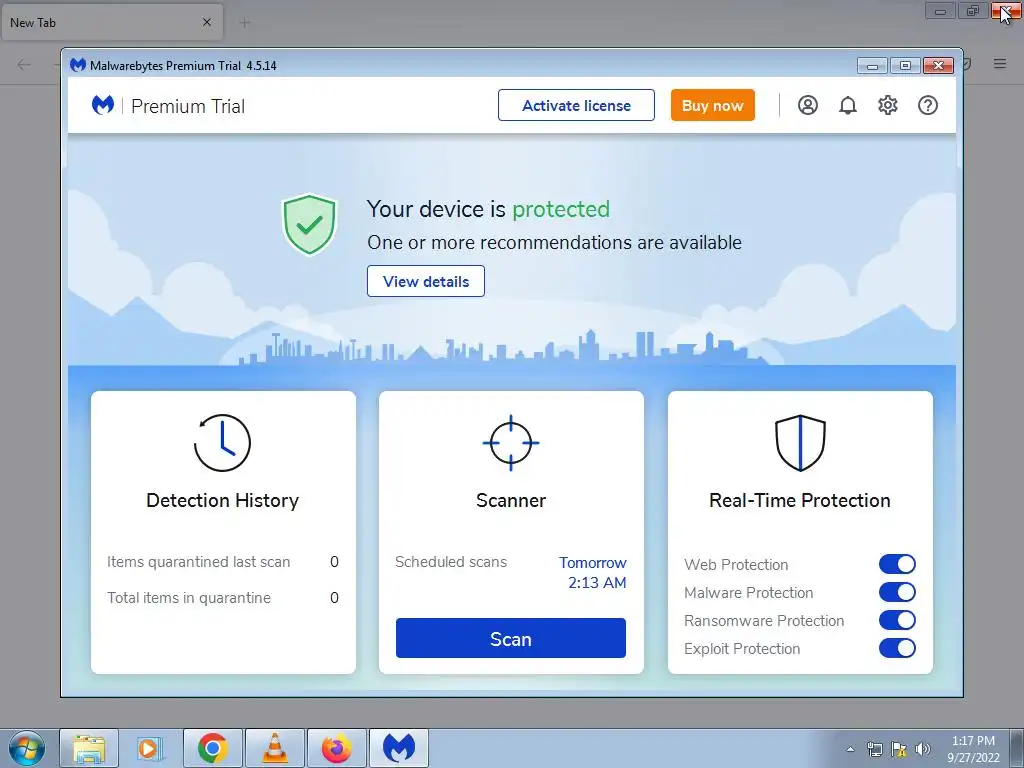
Task: Open the account profile icon
Action: click(808, 105)
